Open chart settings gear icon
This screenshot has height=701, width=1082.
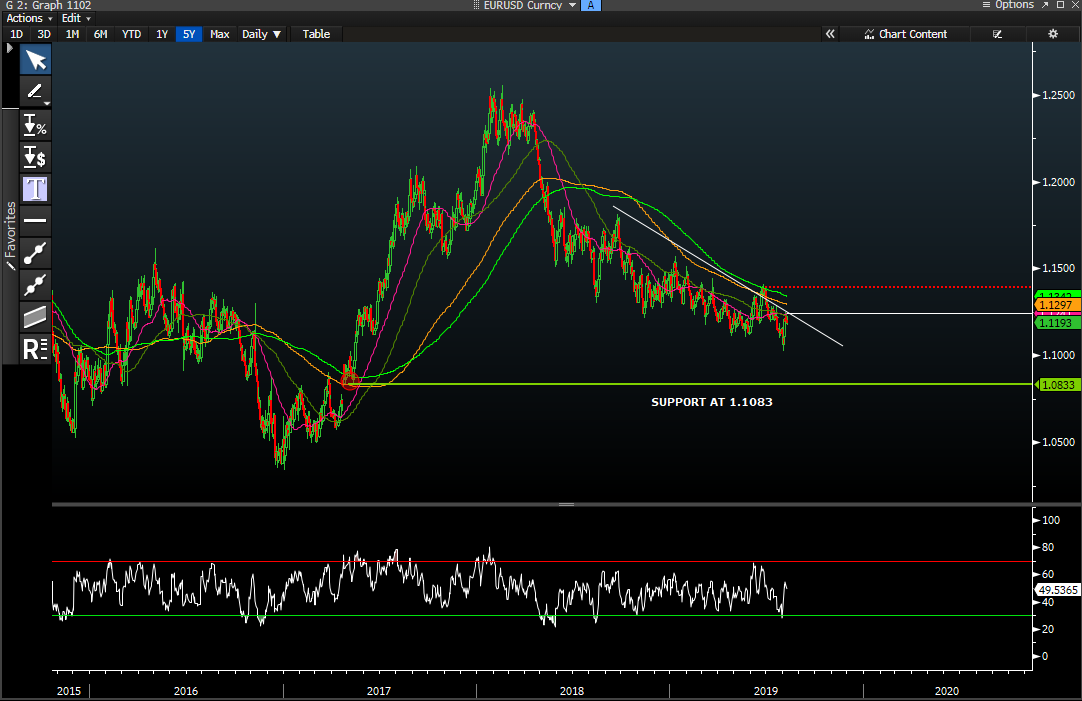[1052, 34]
